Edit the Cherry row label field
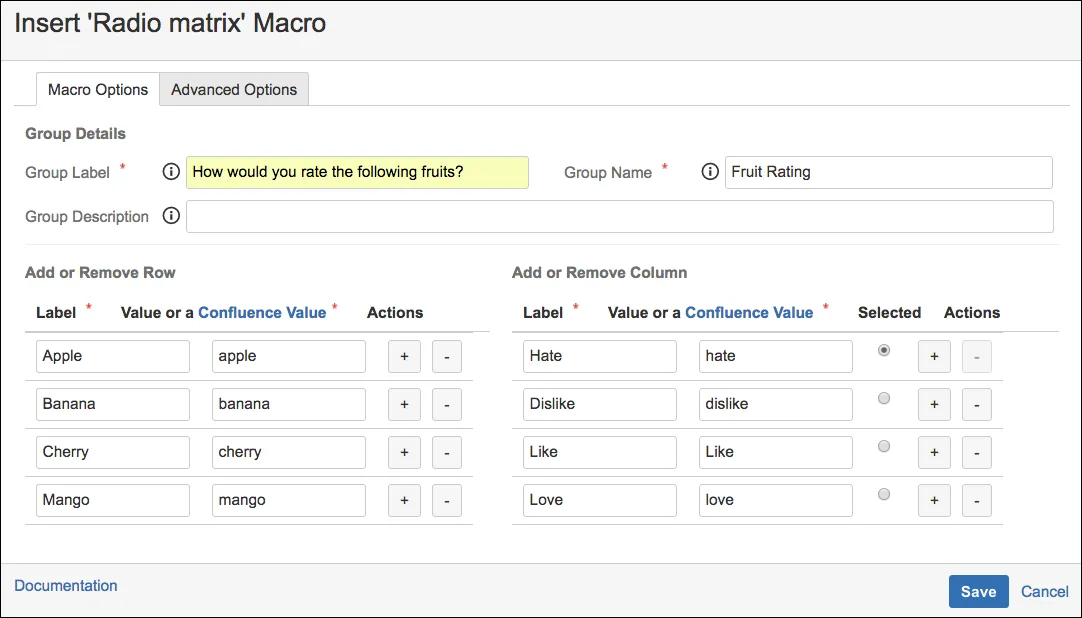This screenshot has width=1082, height=618. (x=113, y=452)
